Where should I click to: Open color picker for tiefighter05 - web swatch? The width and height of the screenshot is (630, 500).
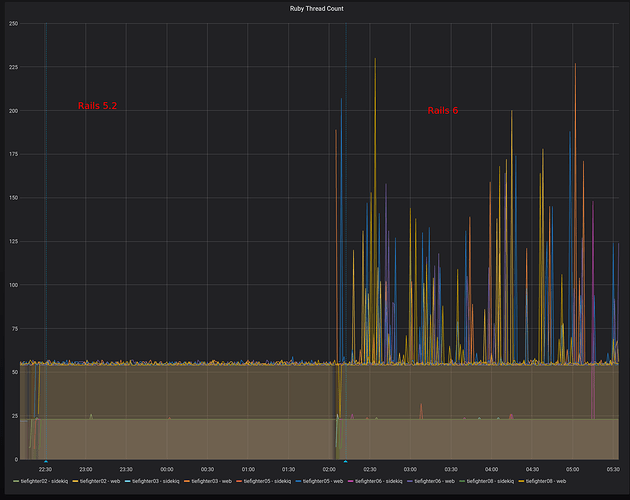298,481
